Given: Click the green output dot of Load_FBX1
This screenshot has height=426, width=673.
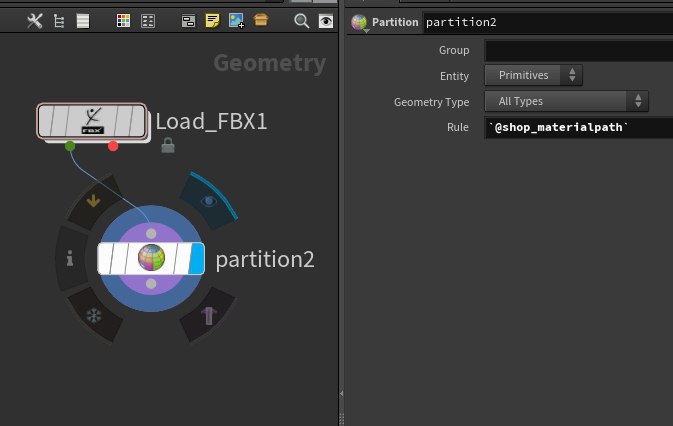Looking at the screenshot, I should tap(70, 146).
